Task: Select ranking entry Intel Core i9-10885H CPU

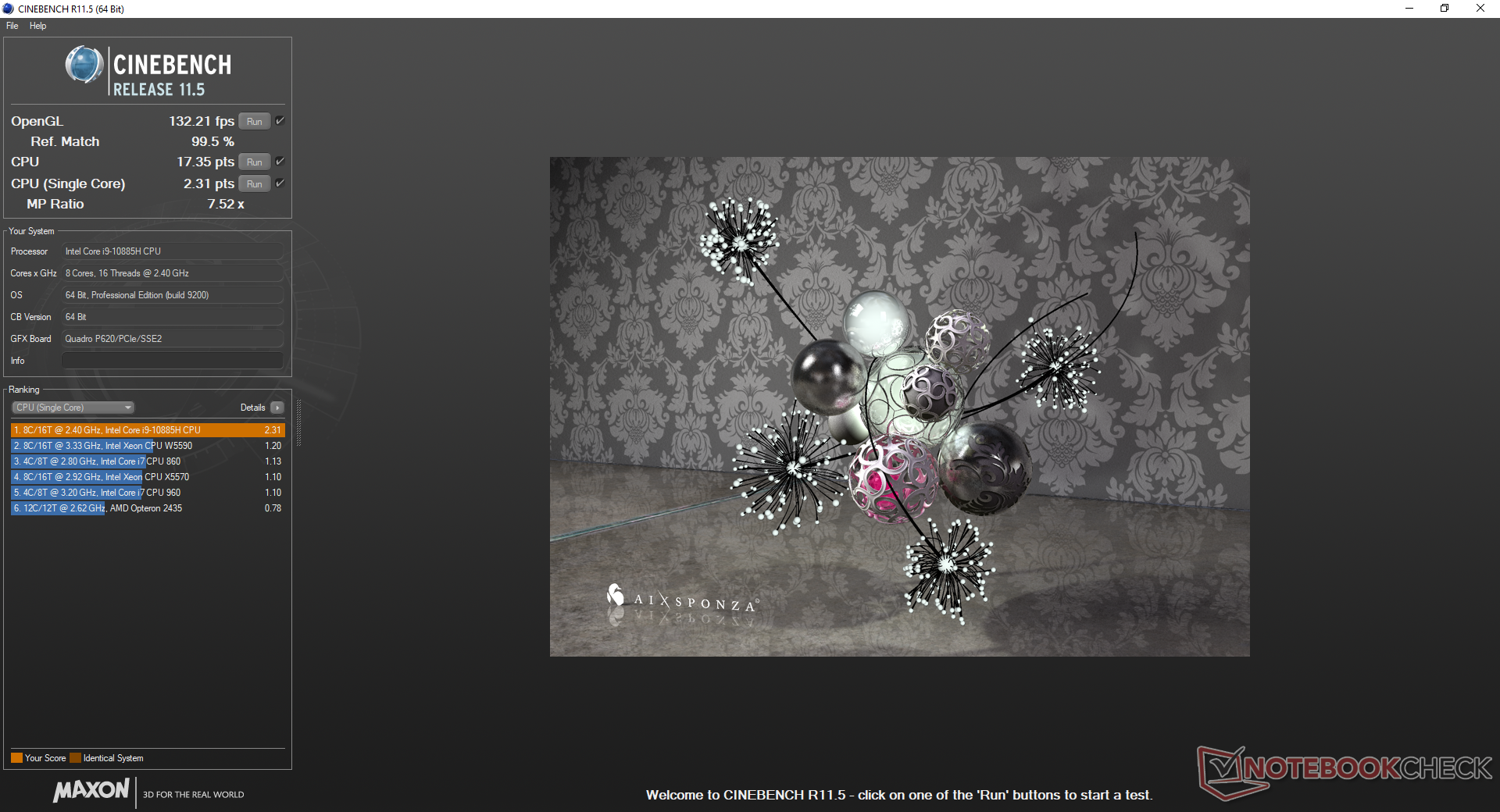Action: click(148, 430)
